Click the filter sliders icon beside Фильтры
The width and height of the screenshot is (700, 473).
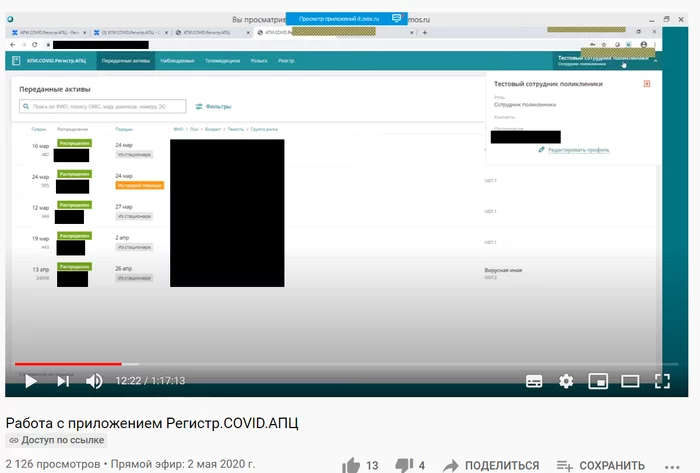(x=199, y=107)
